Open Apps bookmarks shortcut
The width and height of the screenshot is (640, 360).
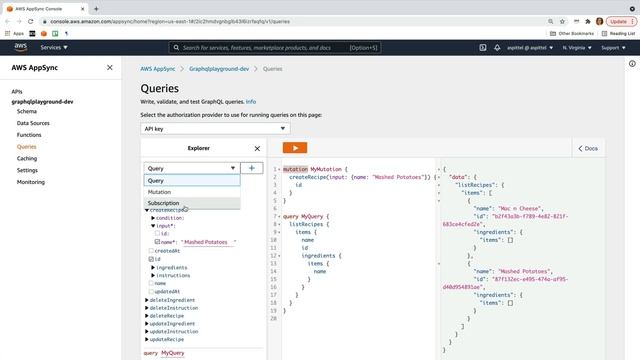14,33
